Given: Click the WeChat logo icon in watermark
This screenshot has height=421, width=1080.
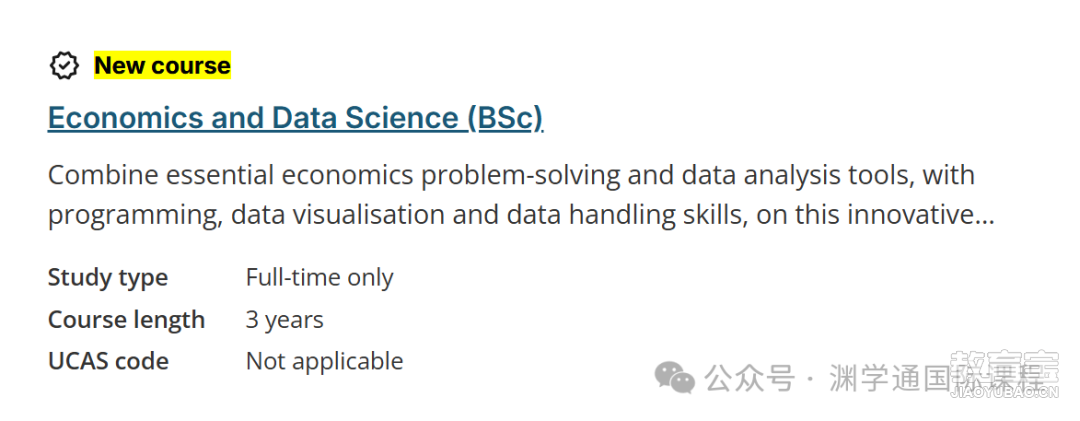Looking at the screenshot, I should click(674, 378).
